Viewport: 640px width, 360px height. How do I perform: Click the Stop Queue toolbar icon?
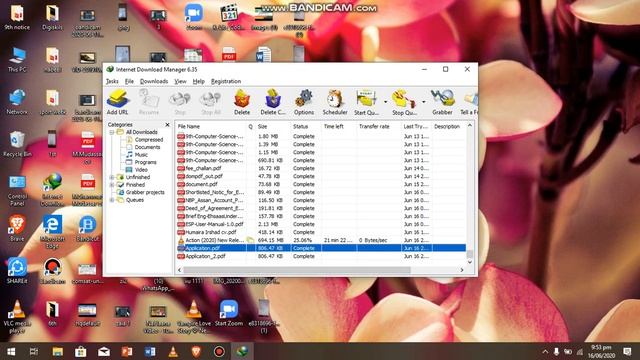tap(404, 102)
